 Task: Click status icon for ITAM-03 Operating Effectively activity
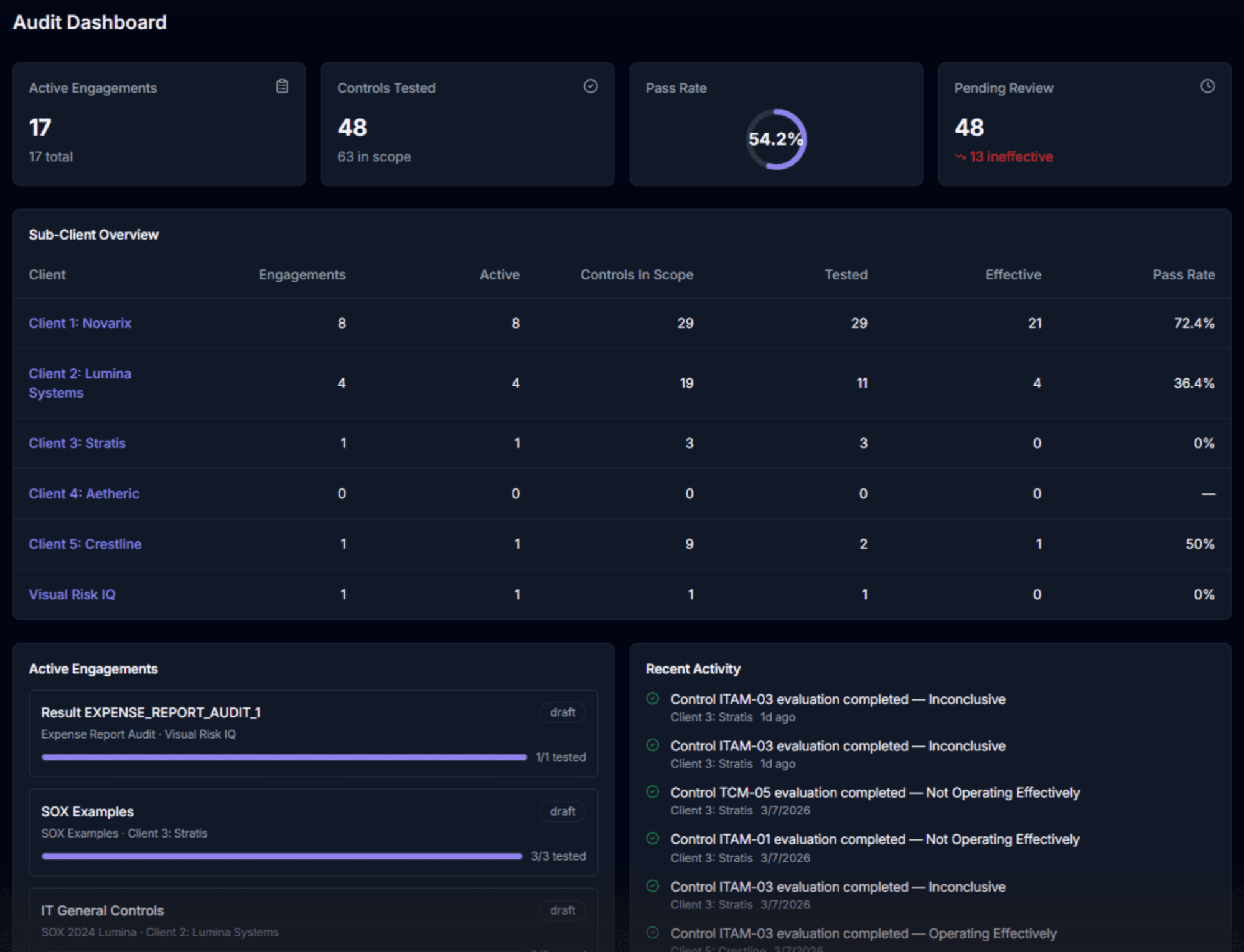point(652,932)
